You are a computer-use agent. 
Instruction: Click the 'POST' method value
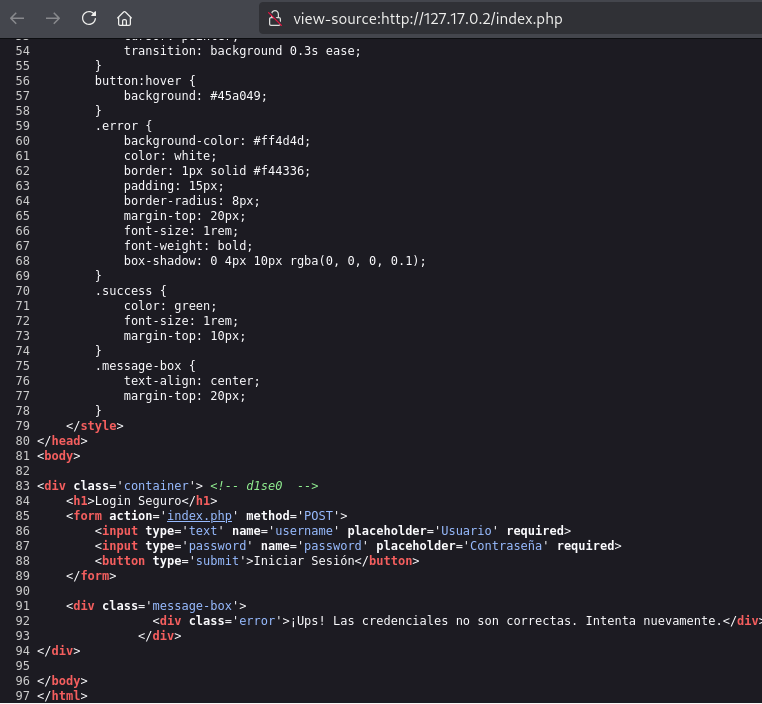click(318, 515)
